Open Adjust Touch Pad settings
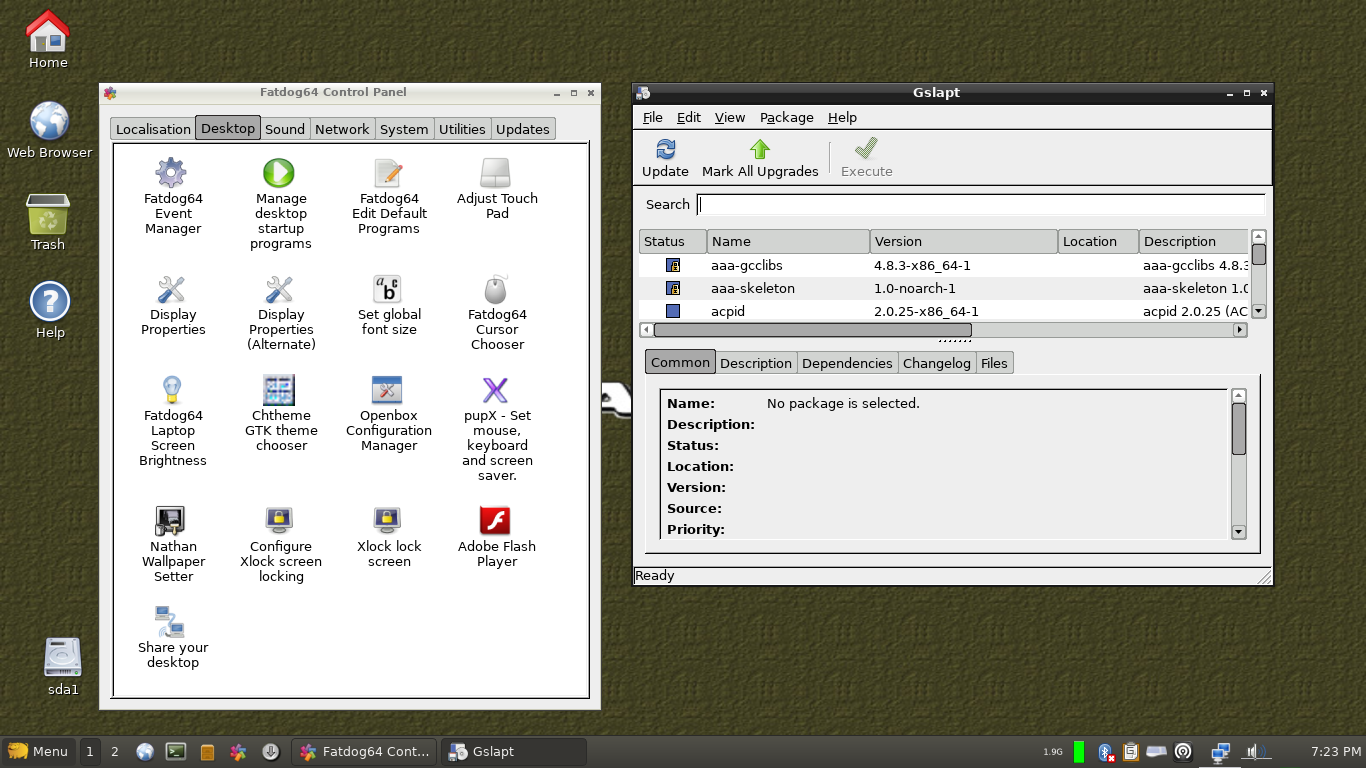The height and width of the screenshot is (768, 1366). [496, 173]
